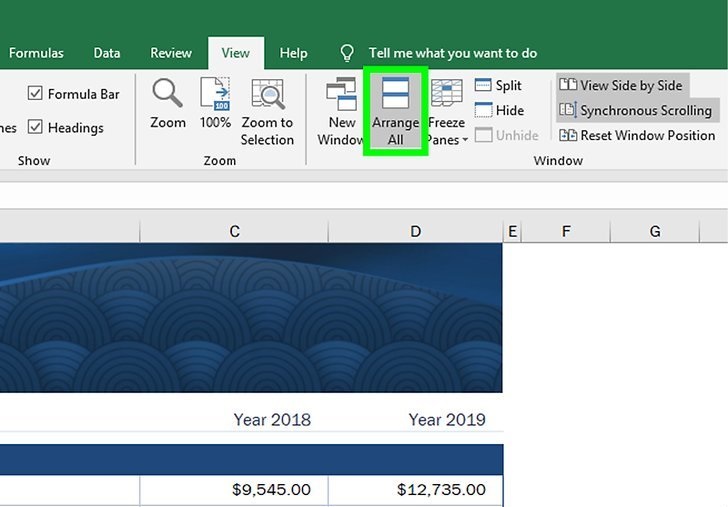
Task: Click the cell containing $9,545.00
Action: (234, 490)
